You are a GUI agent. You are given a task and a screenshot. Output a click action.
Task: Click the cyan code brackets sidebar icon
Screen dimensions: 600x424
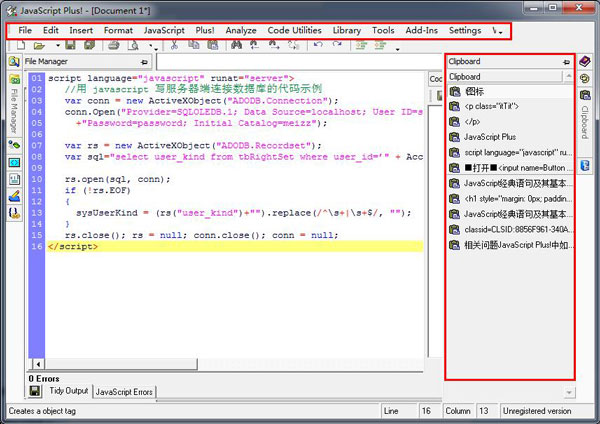[x=14, y=163]
